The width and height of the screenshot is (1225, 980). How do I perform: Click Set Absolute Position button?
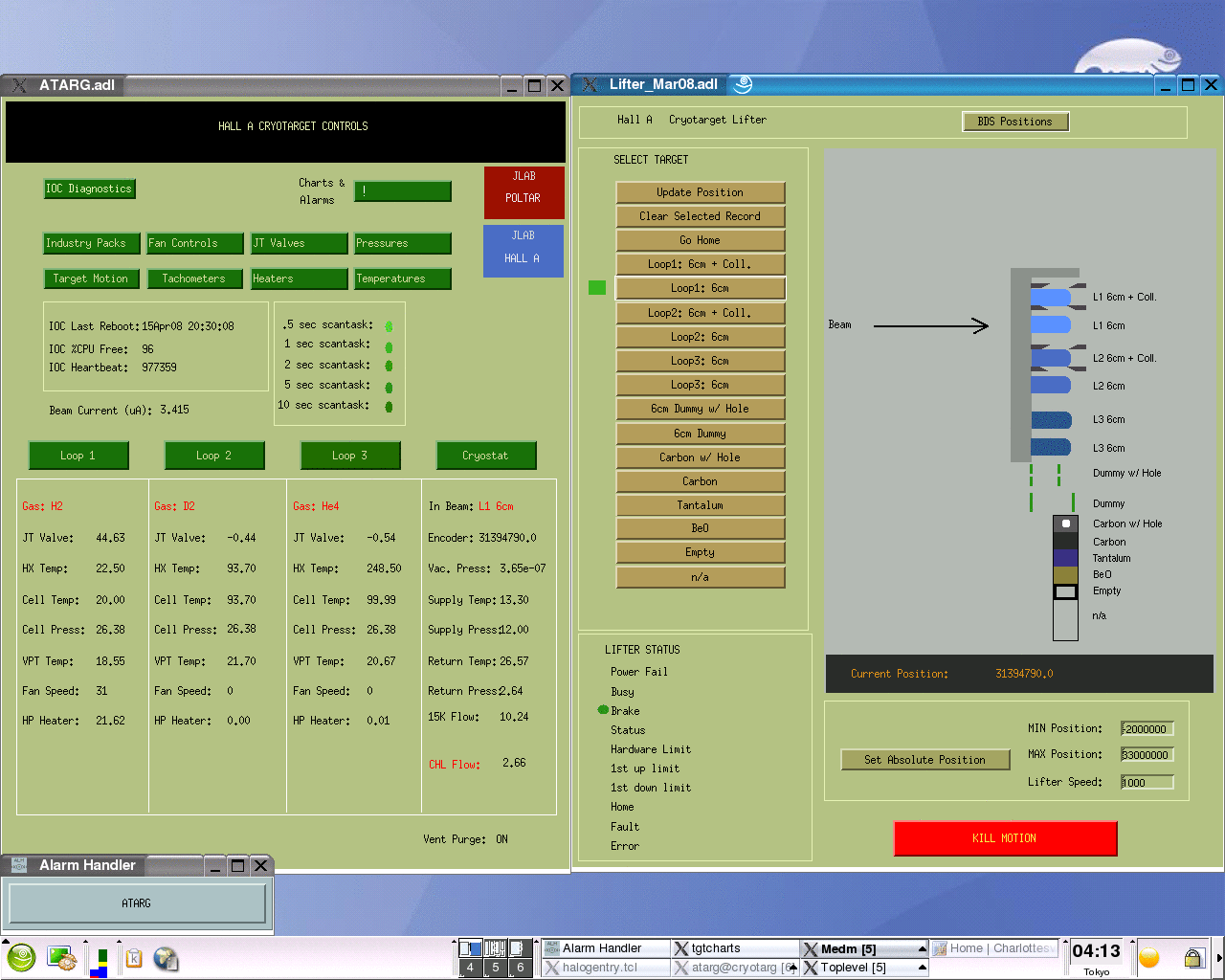pos(925,760)
